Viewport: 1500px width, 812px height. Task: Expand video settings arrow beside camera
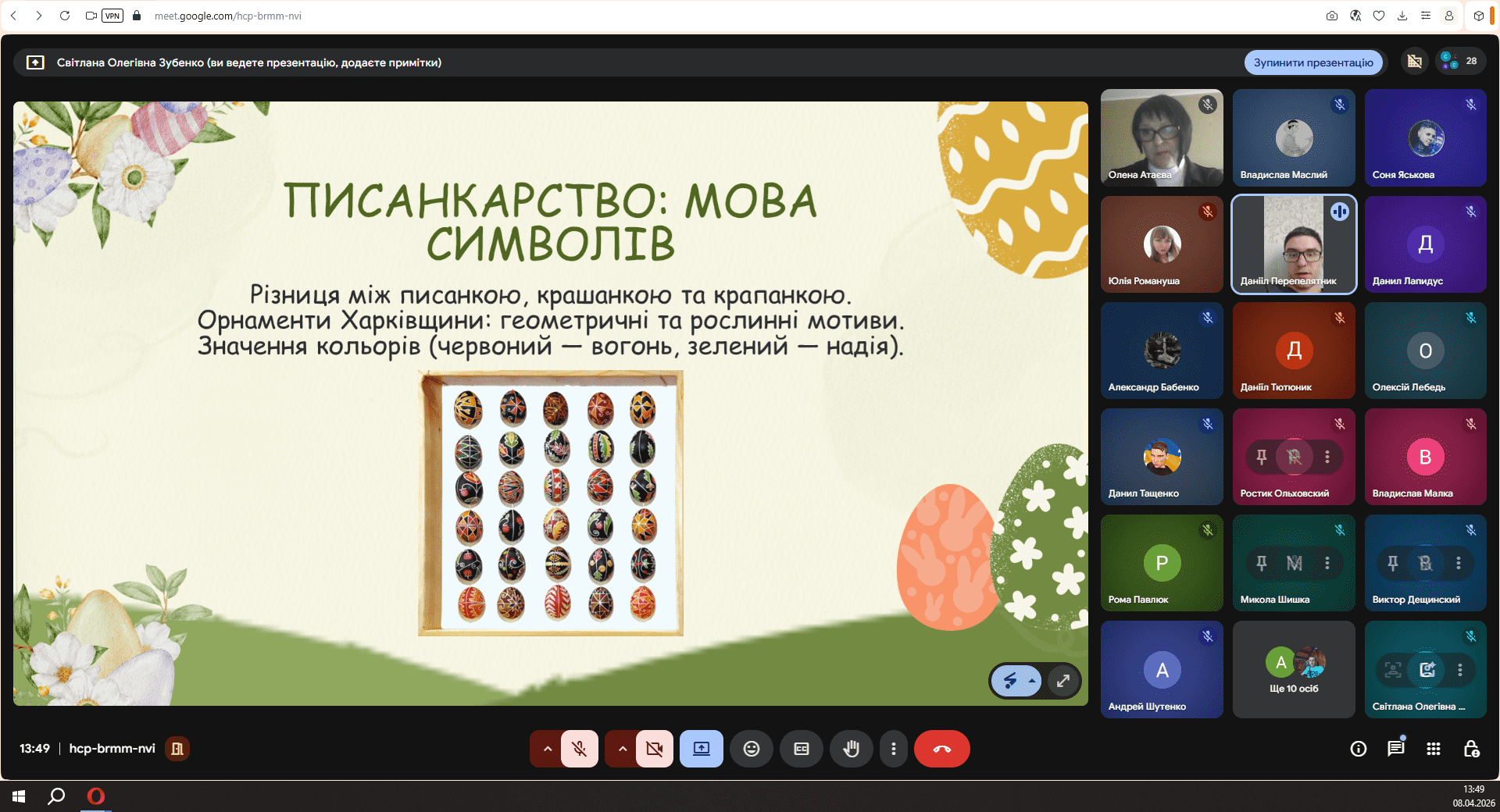point(623,749)
